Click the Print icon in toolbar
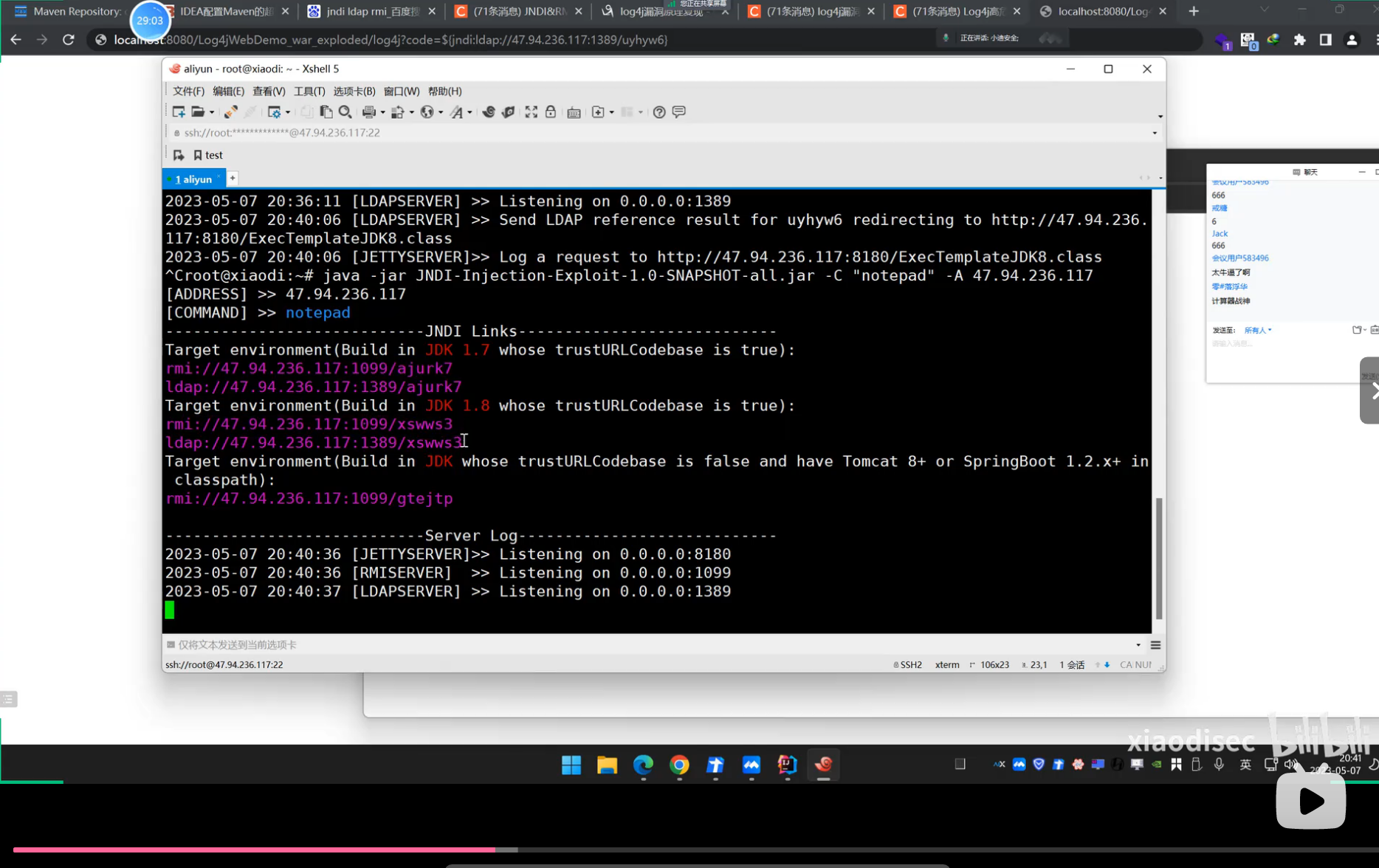The width and height of the screenshot is (1379, 868). 369,111
